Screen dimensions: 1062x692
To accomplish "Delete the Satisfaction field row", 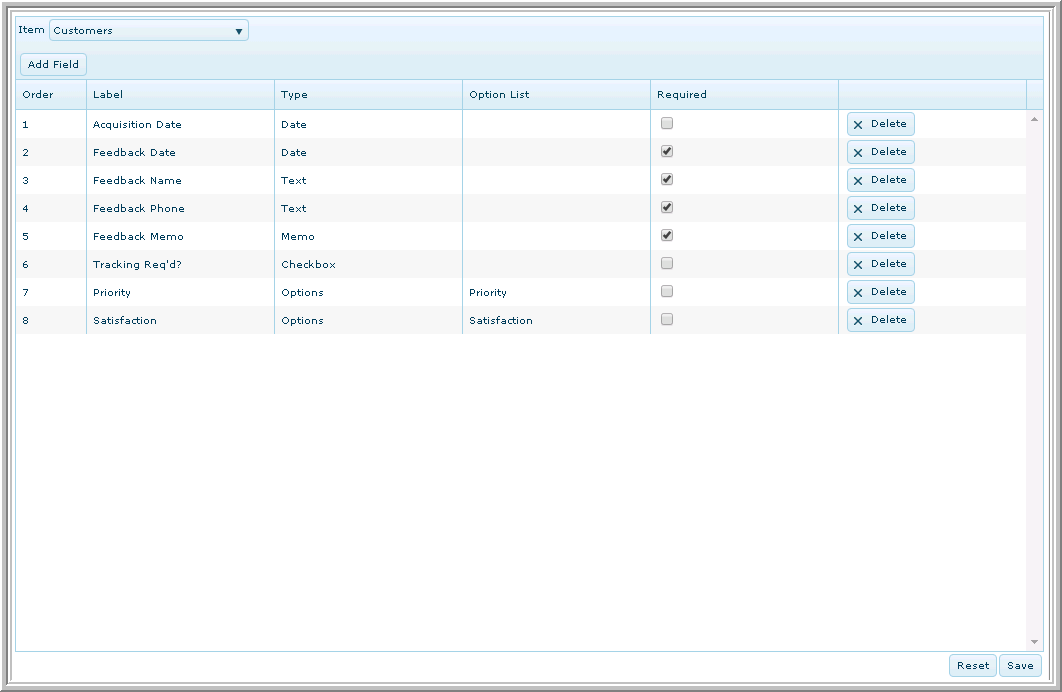I will (880, 320).
